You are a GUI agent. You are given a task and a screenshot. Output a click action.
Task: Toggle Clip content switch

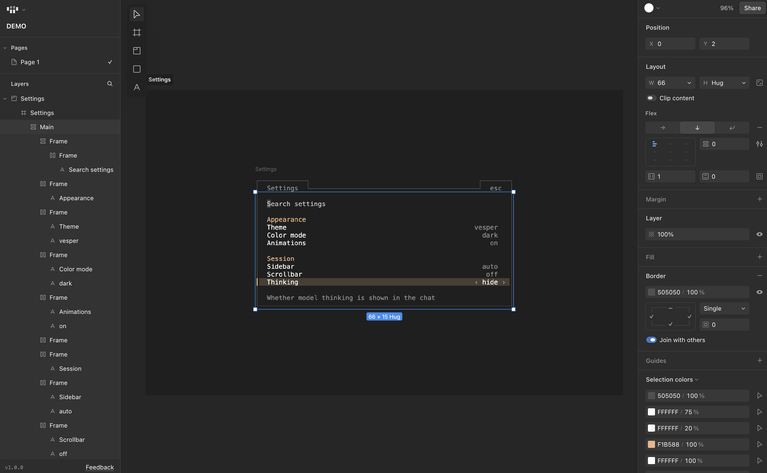pyautogui.click(x=651, y=98)
